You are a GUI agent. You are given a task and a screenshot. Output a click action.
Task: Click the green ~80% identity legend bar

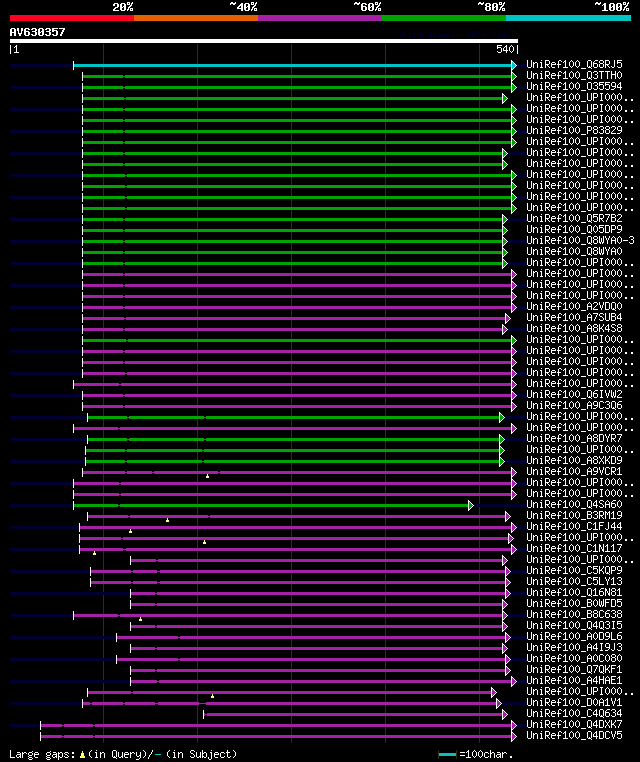444,18
